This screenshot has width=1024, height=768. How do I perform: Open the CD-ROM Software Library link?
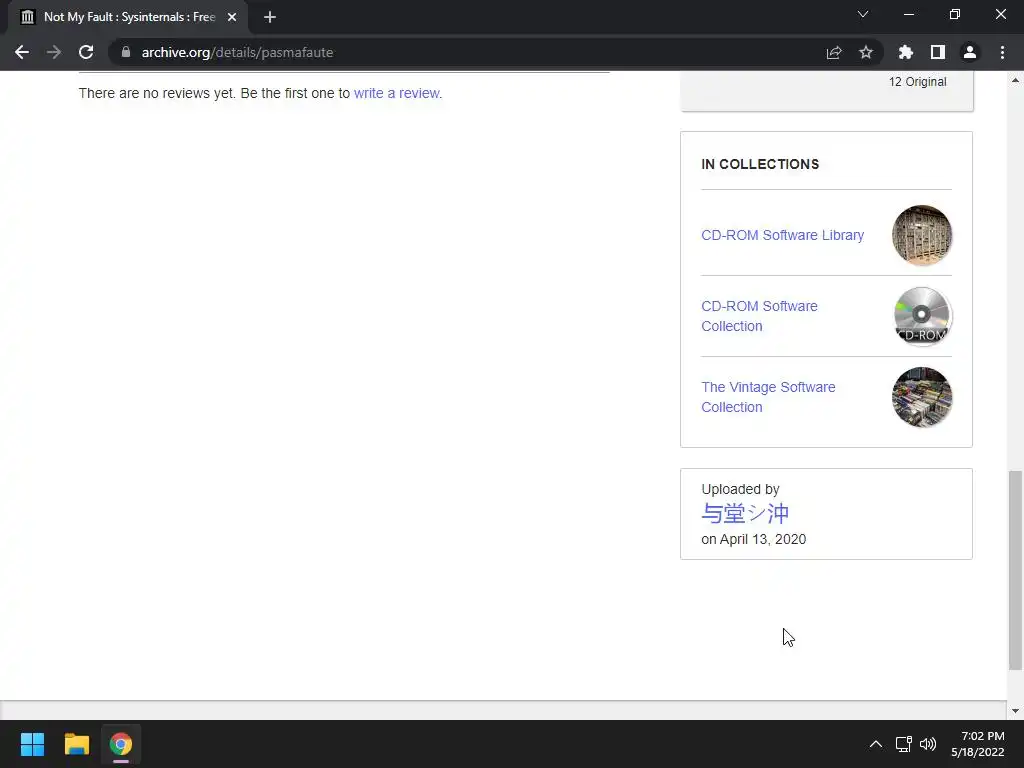coord(782,235)
